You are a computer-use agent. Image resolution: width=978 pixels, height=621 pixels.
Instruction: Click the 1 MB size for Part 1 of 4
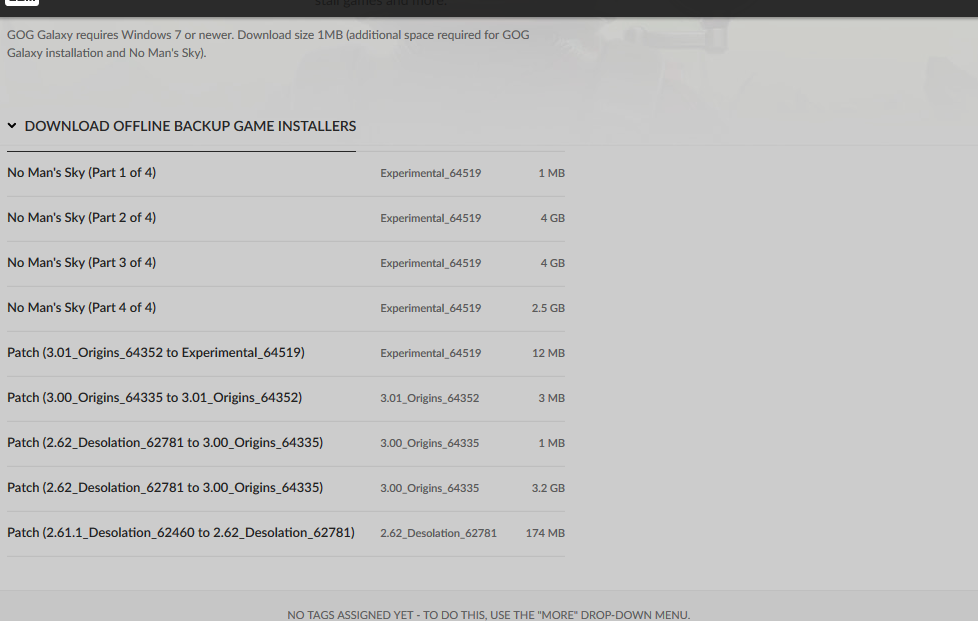[x=551, y=173]
